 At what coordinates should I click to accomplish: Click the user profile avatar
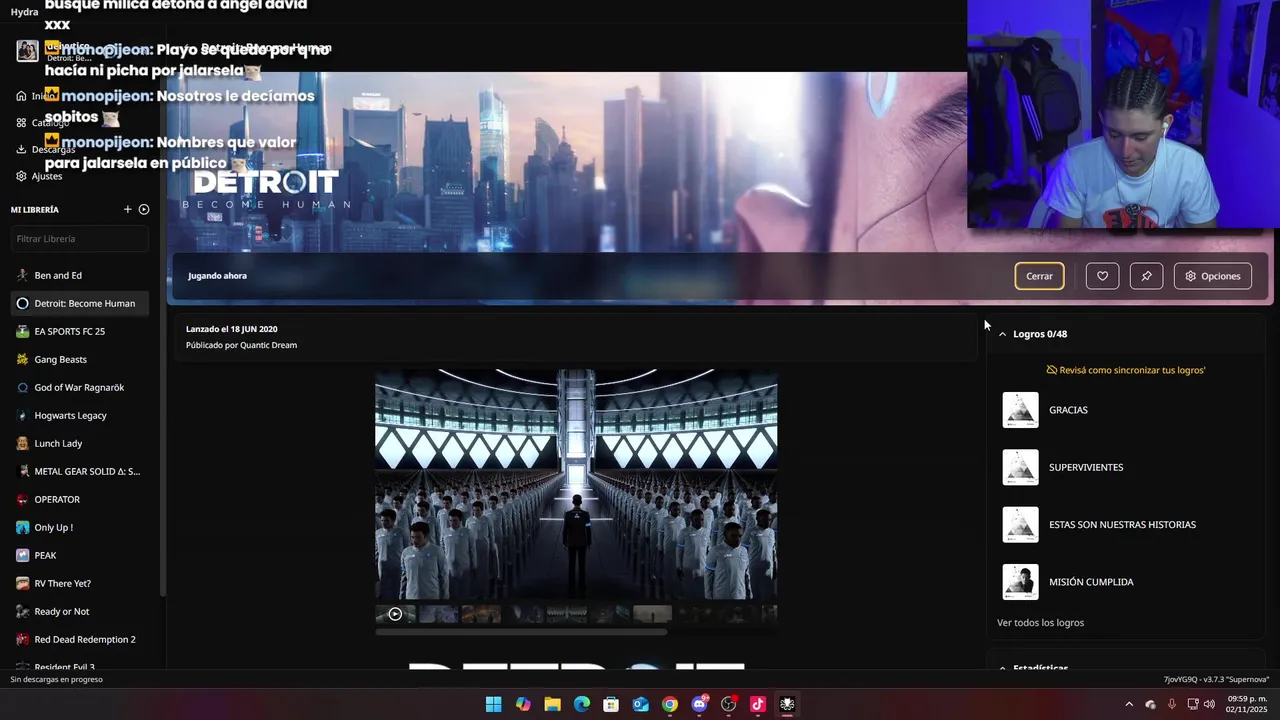27,51
